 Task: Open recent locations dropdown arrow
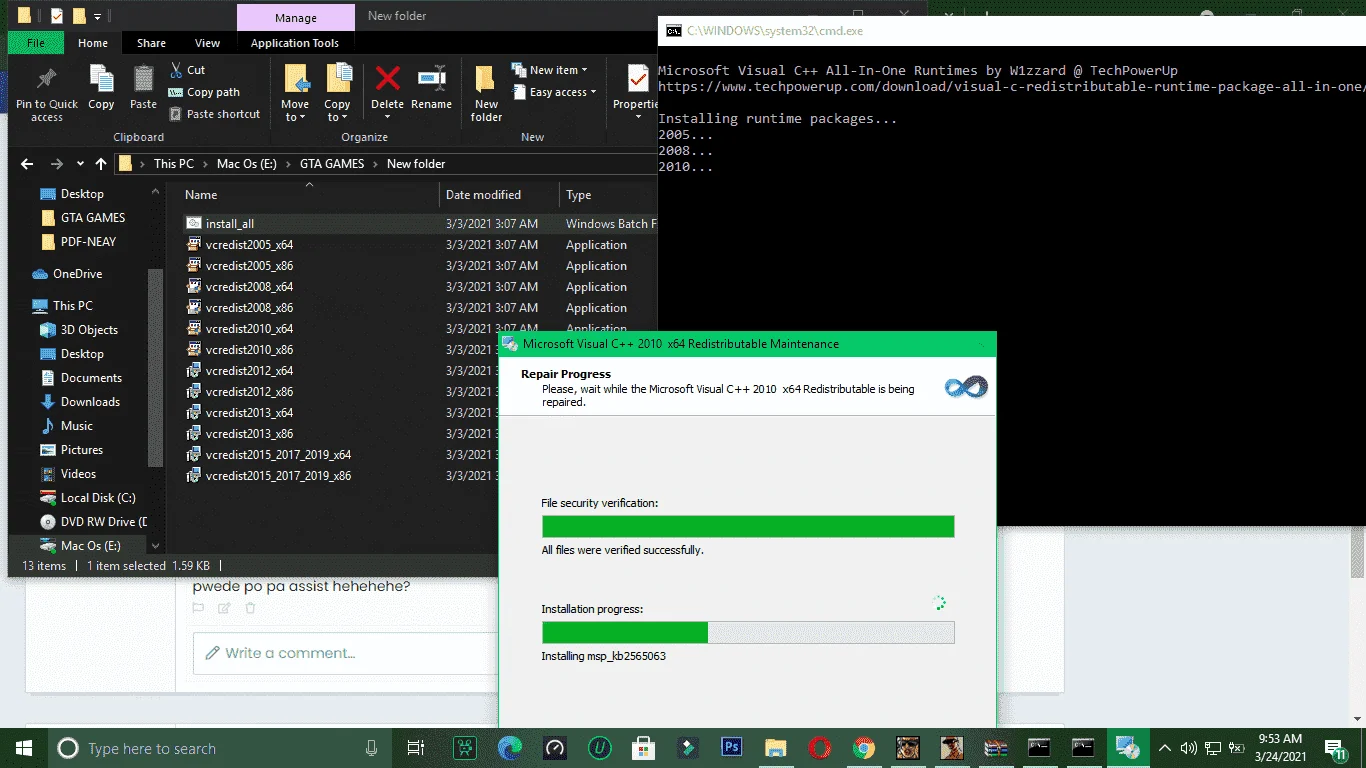(x=79, y=164)
